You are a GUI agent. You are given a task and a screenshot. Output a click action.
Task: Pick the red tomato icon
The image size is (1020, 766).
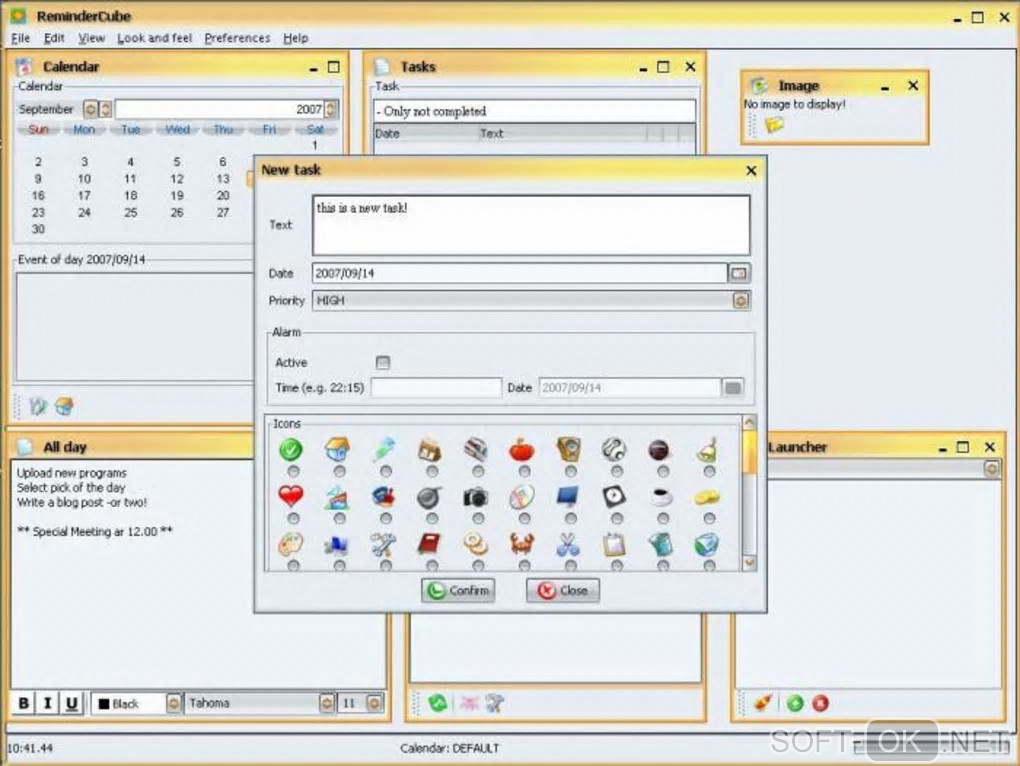point(522,449)
